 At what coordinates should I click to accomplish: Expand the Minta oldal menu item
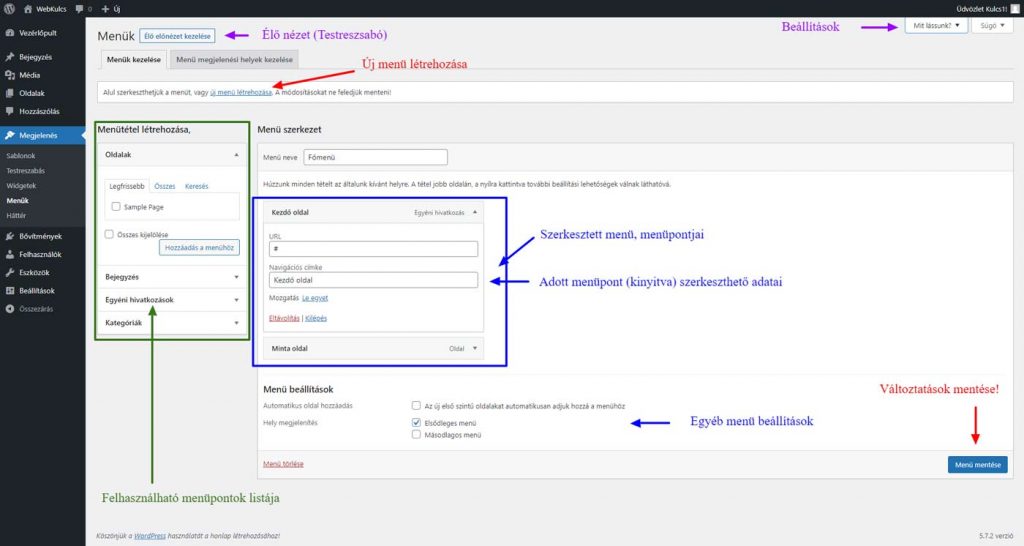tap(475, 349)
